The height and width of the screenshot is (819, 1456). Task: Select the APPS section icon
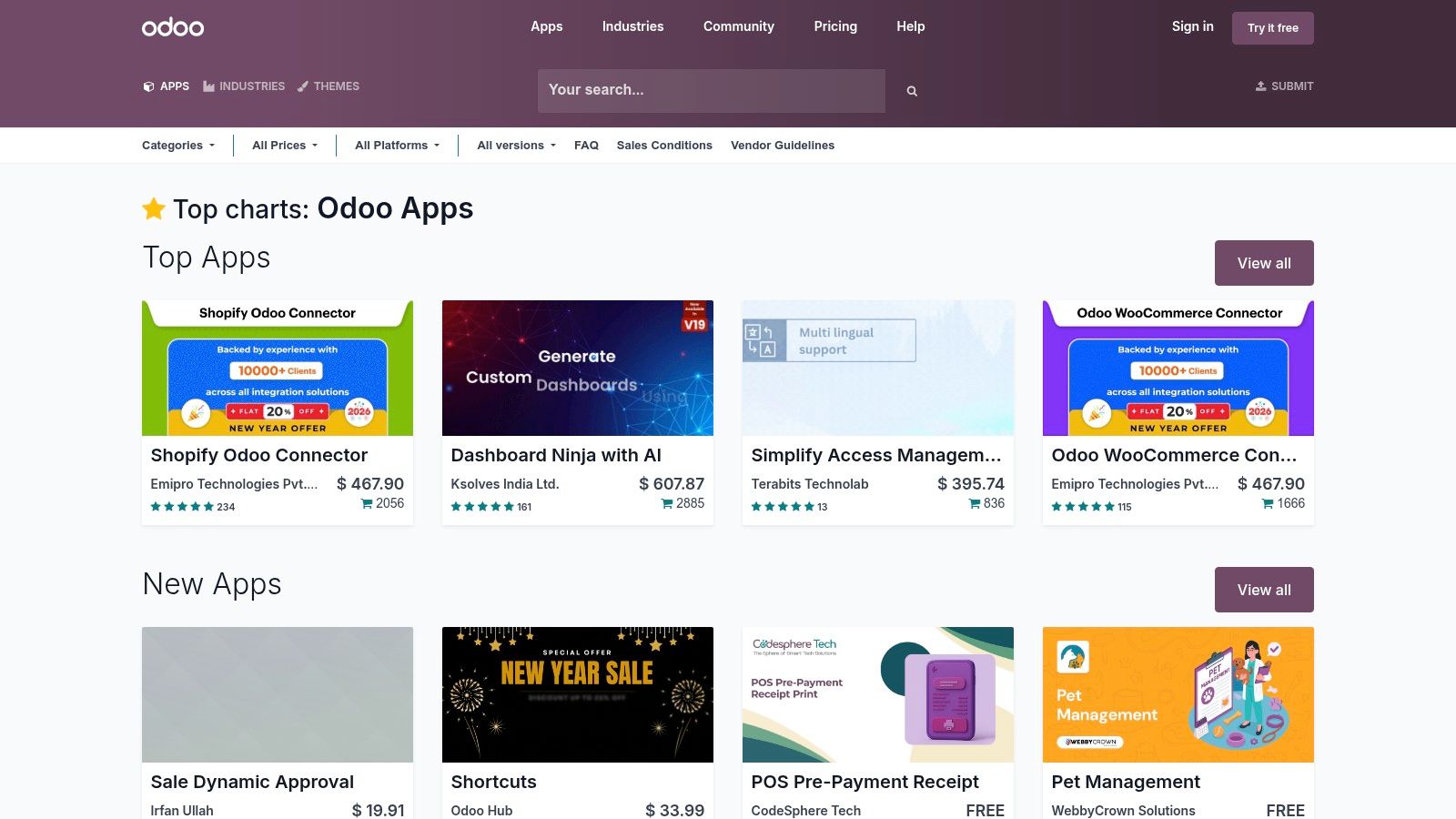[148, 86]
